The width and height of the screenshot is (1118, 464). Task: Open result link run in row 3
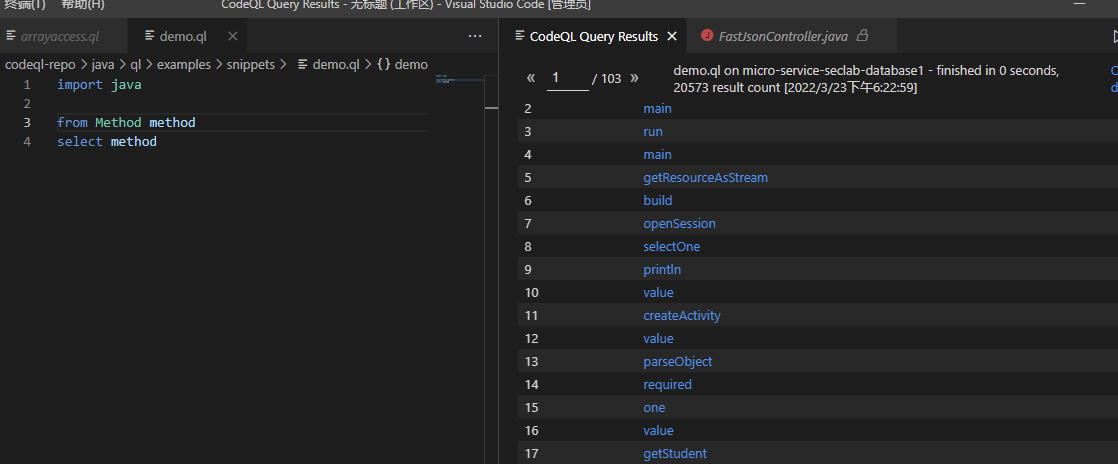coord(652,132)
